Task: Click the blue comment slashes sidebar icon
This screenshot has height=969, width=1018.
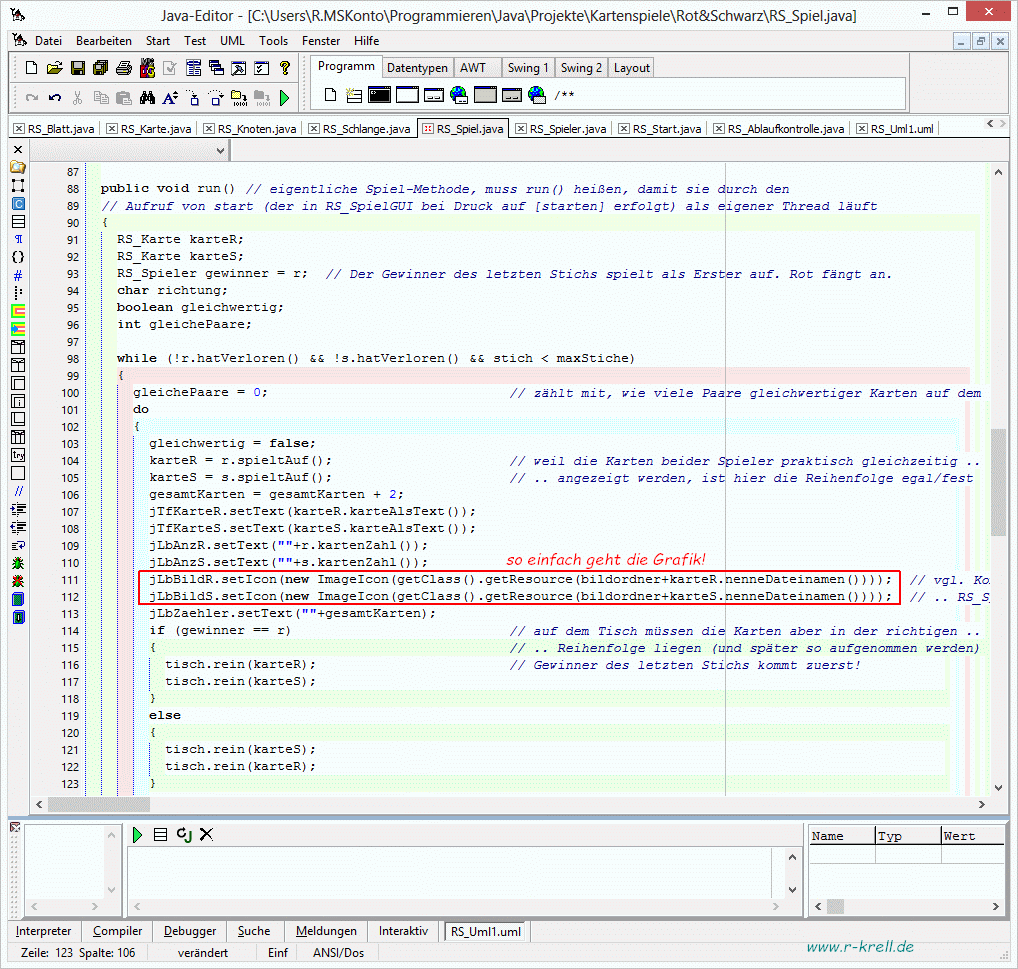Action: pyautogui.click(x=18, y=491)
